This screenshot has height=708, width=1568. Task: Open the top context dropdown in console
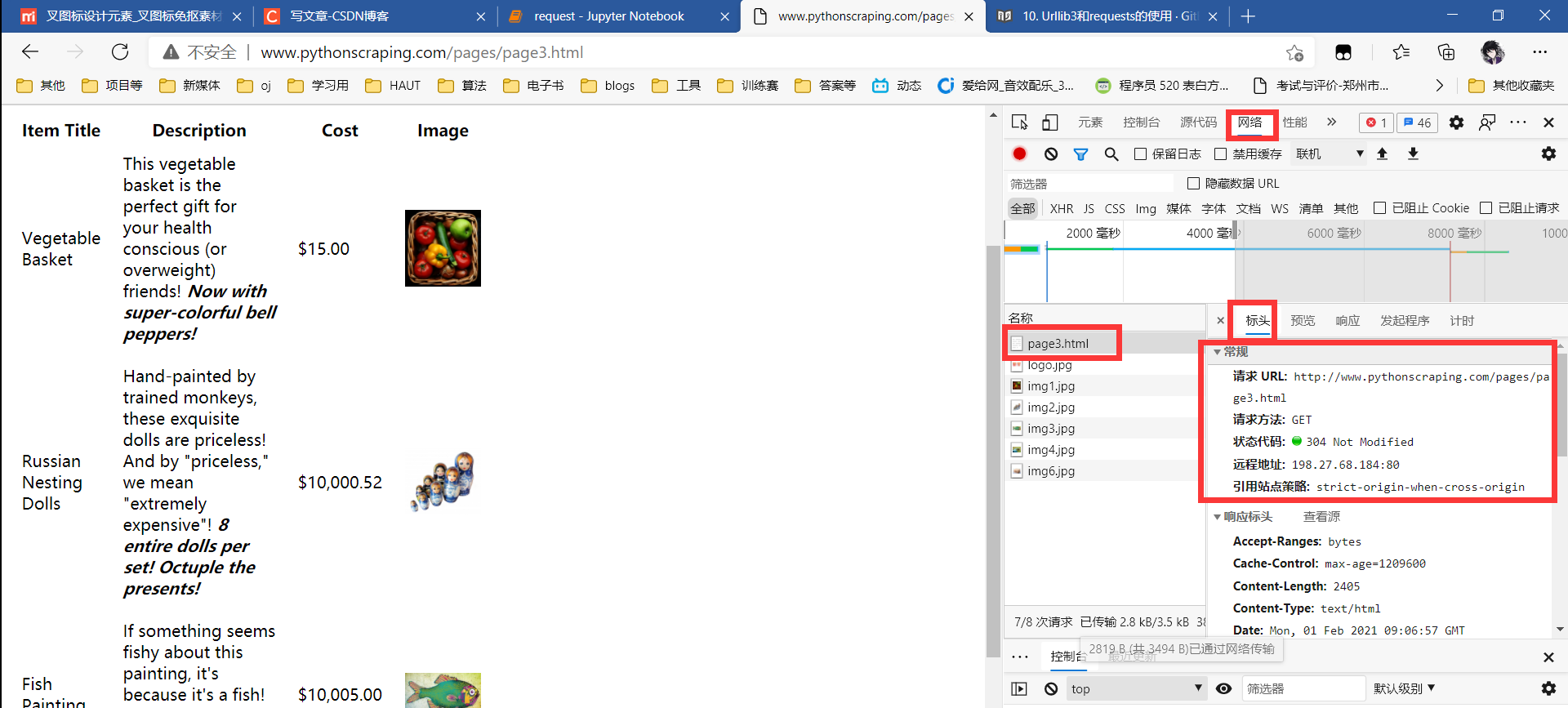tap(1136, 689)
